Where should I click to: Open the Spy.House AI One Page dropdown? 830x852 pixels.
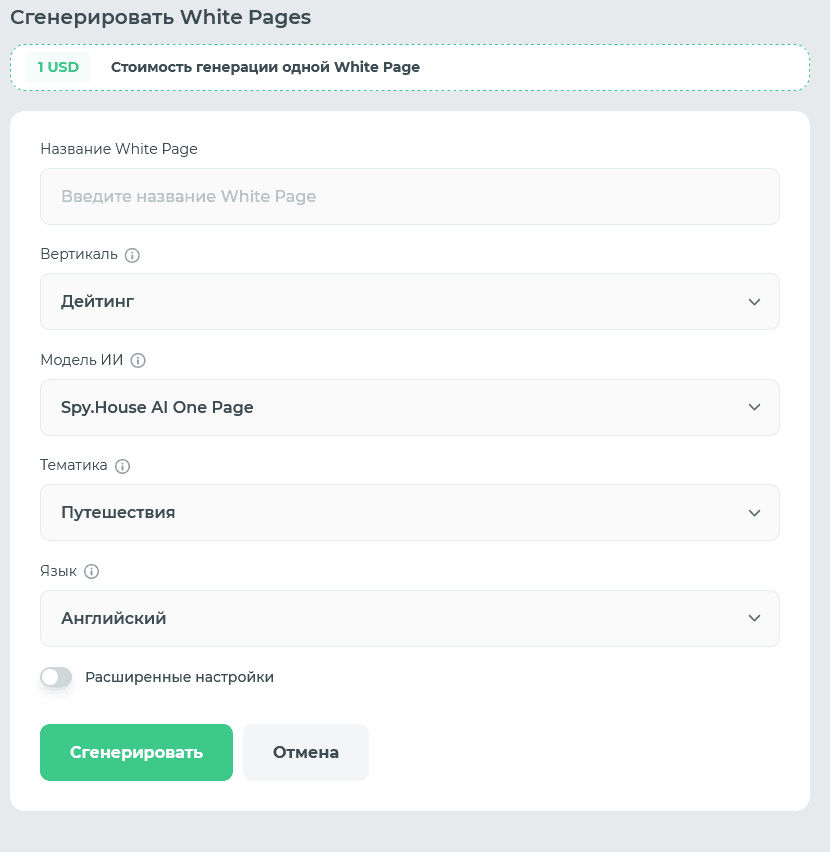410,407
